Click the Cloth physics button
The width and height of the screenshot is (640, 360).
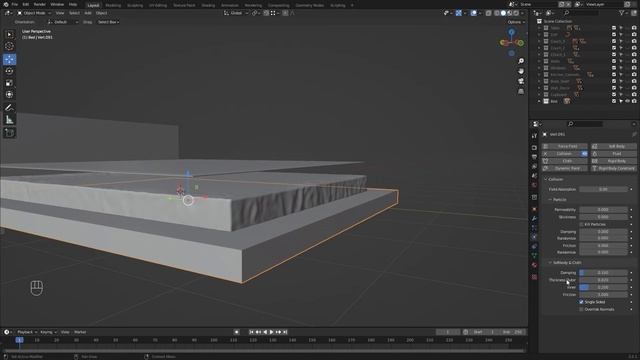coord(564,161)
